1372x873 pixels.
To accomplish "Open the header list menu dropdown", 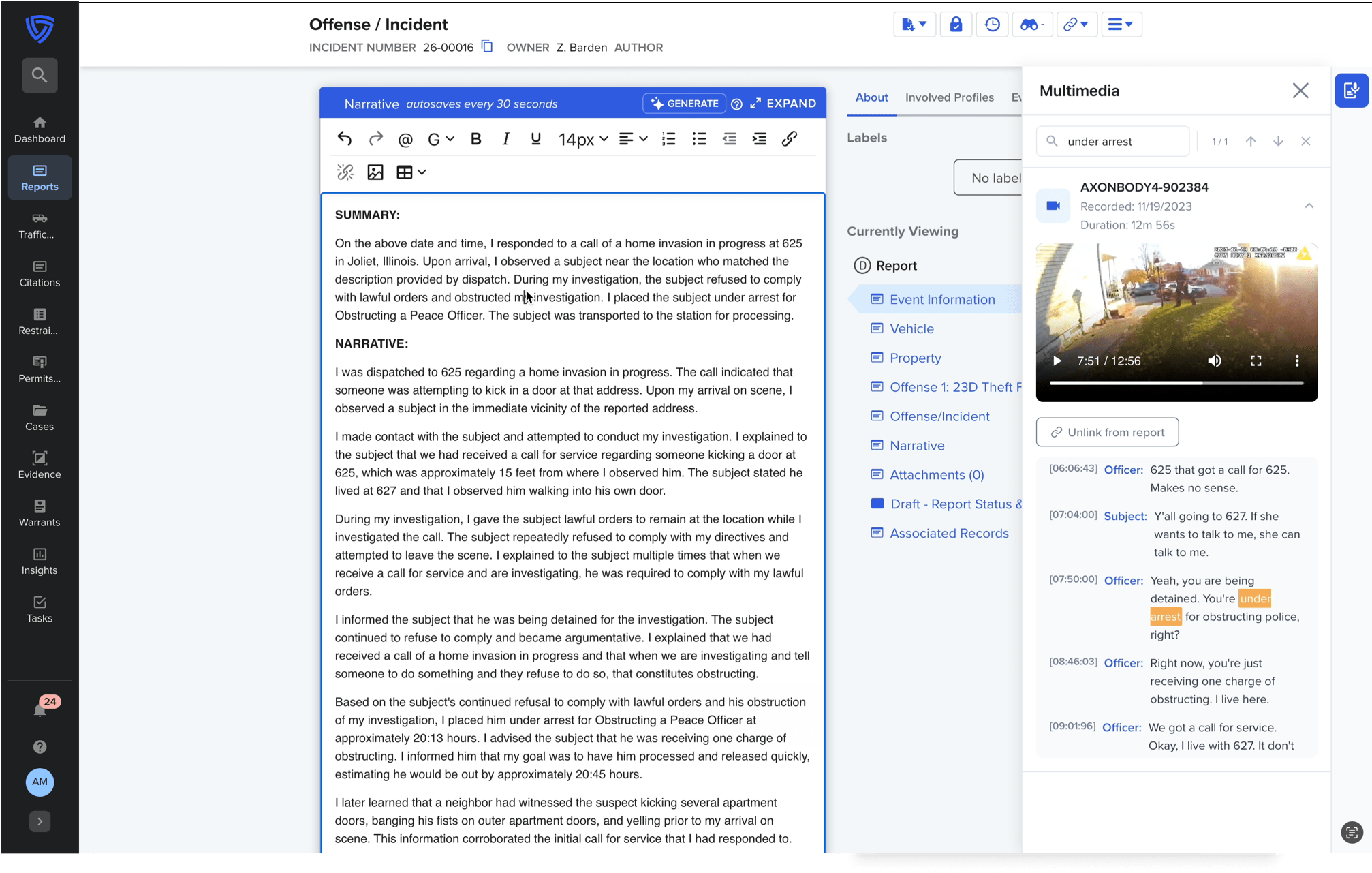I will tap(1121, 25).
